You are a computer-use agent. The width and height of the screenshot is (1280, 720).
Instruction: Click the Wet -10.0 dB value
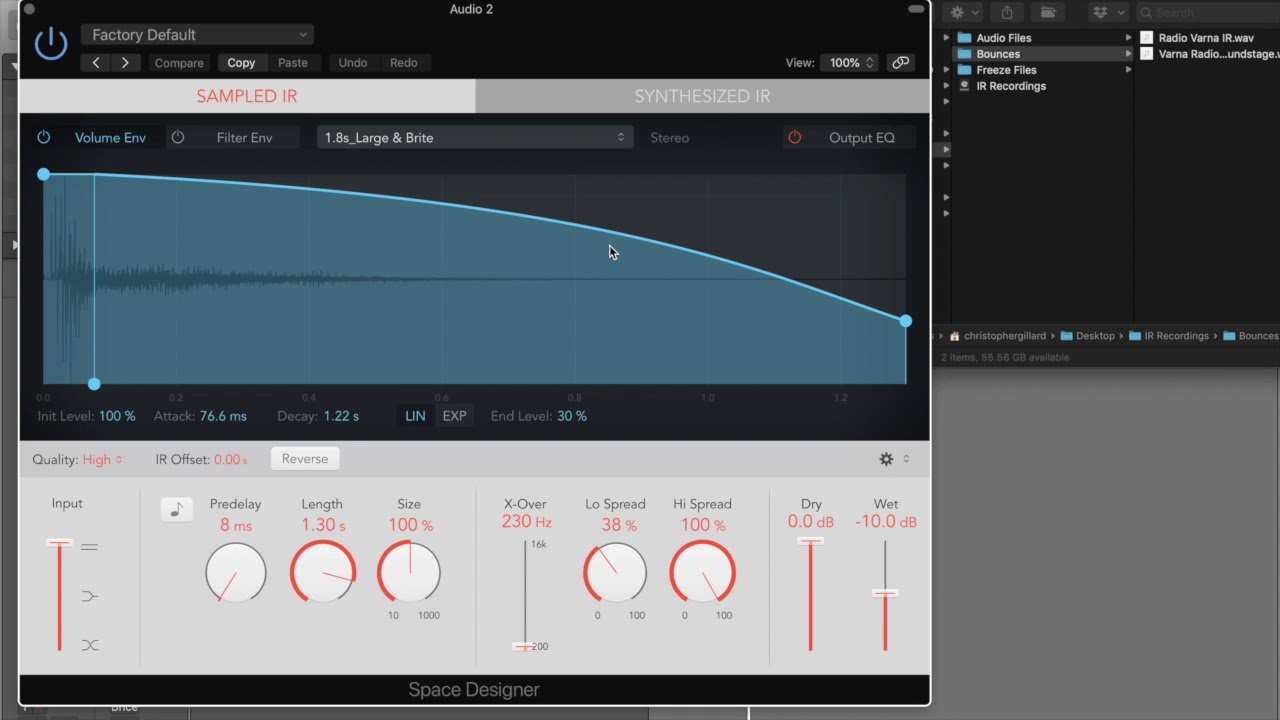886,522
